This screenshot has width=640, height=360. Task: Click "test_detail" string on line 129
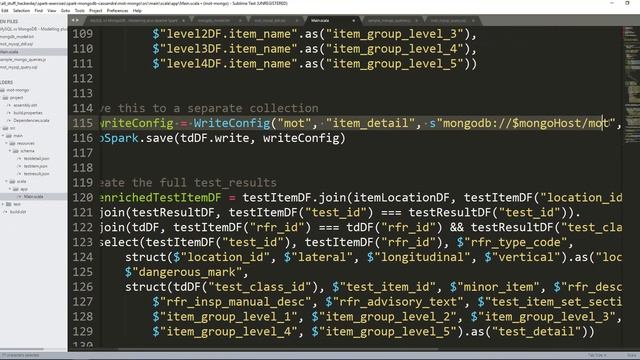tap(536, 331)
